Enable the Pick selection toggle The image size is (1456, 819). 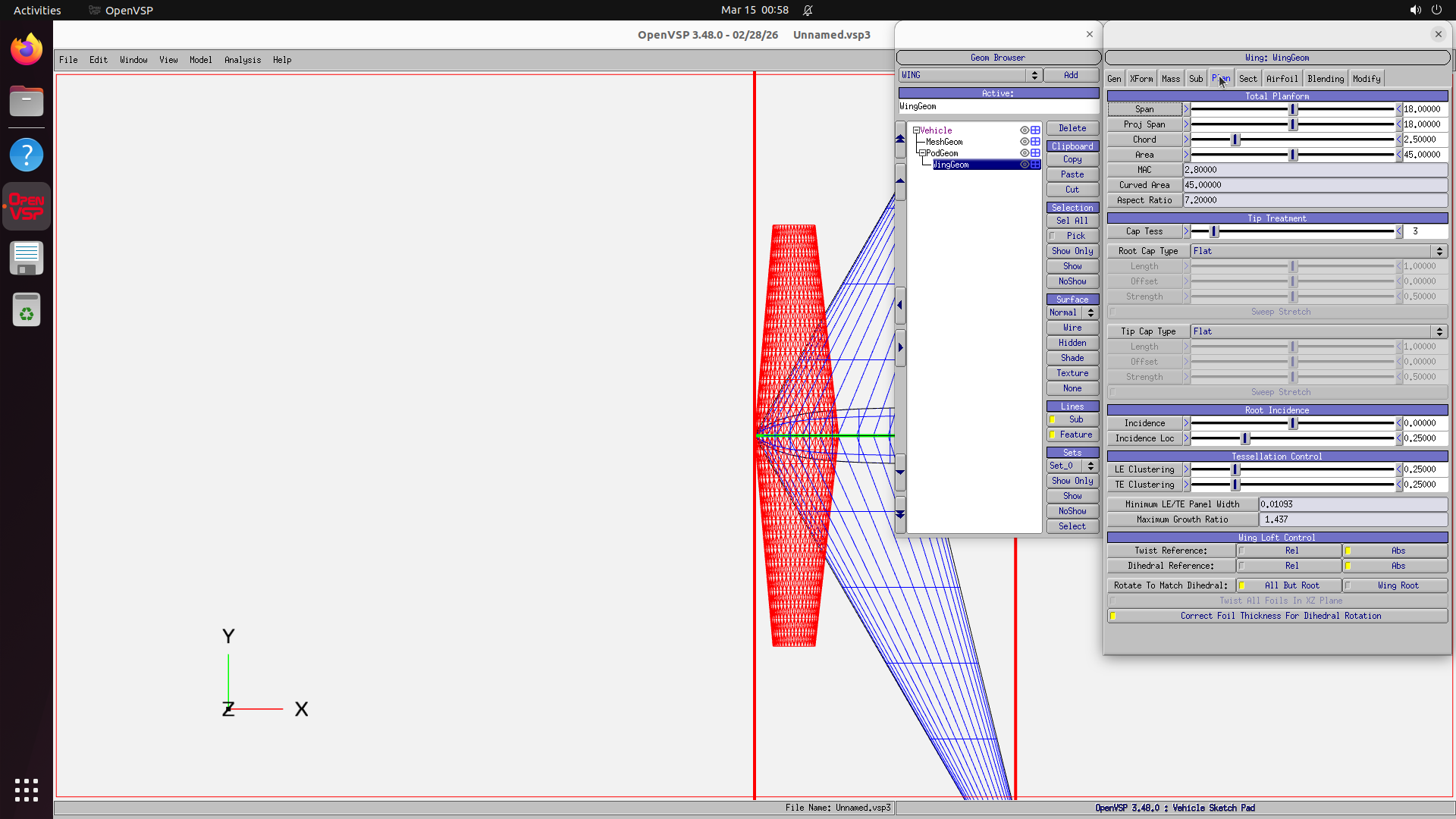point(1072,236)
